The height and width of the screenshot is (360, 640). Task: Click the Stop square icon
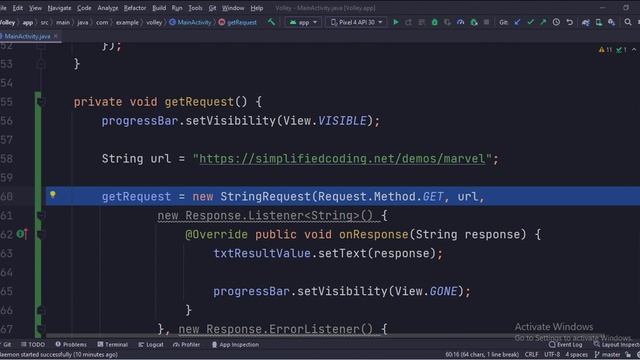(x=486, y=22)
